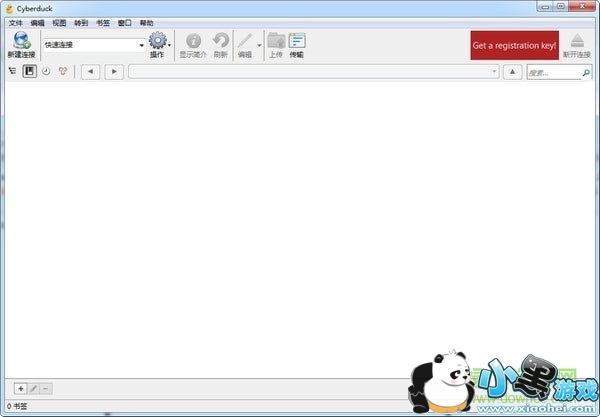Open the Transfers (传输) window icon
This screenshot has height=417, width=600.
click(x=297, y=41)
